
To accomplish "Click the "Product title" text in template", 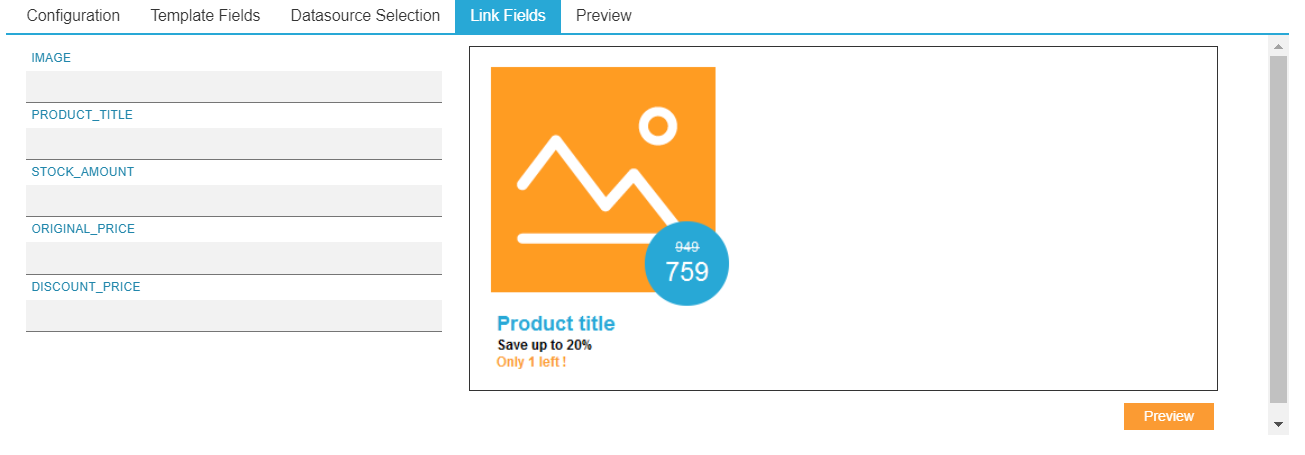I will tap(556, 324).
